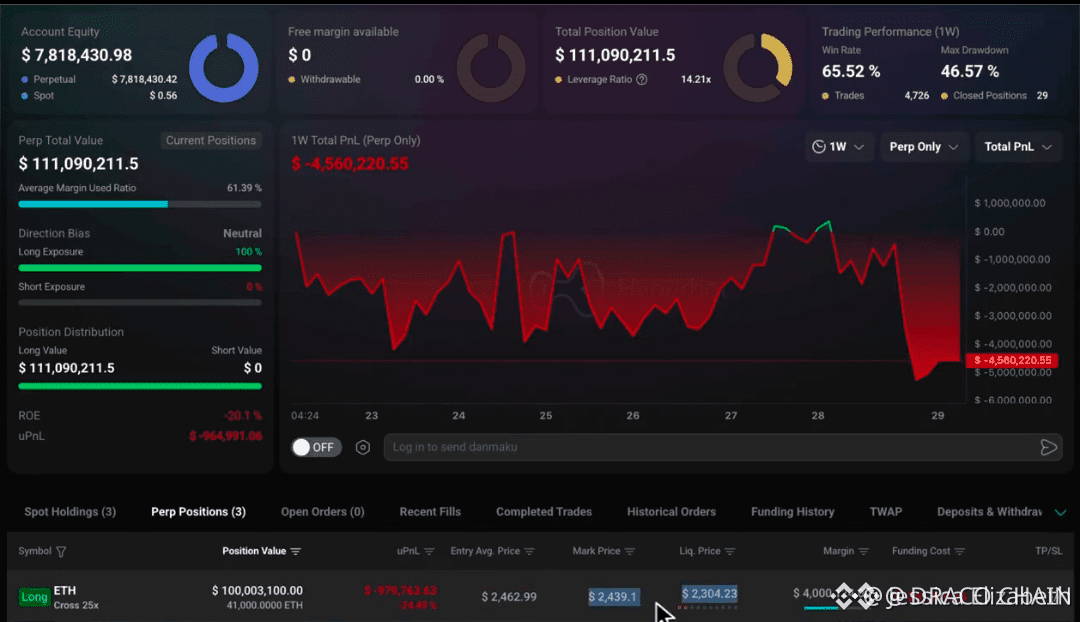Click ETH position value $100,003,100.00

click(257, 590)
